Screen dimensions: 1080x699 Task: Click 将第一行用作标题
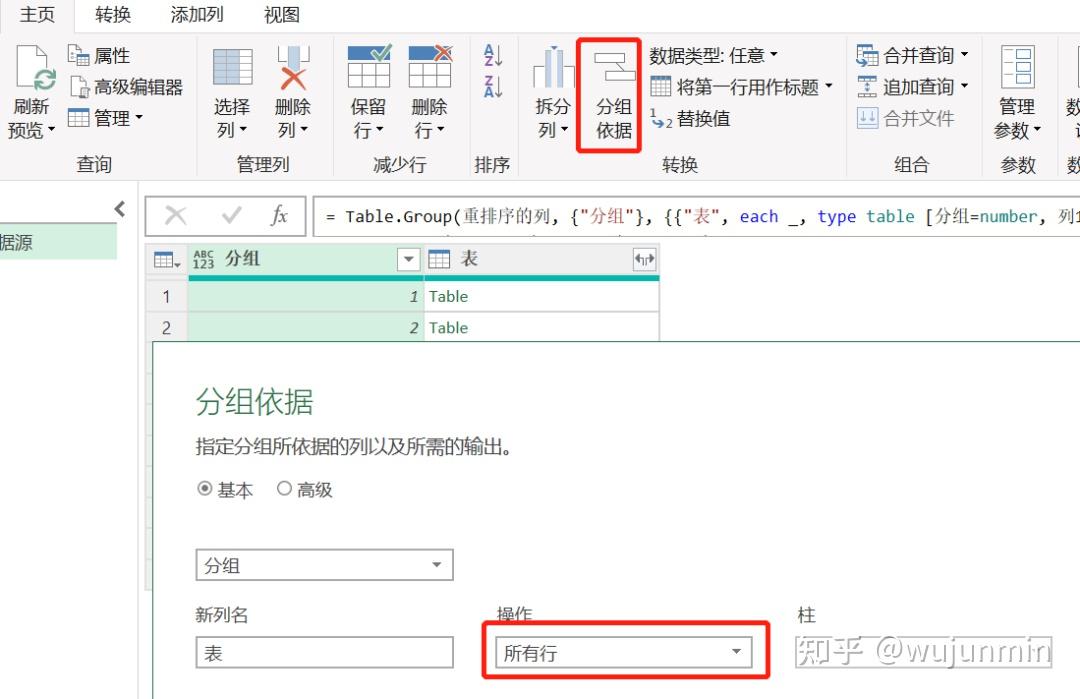742,87
